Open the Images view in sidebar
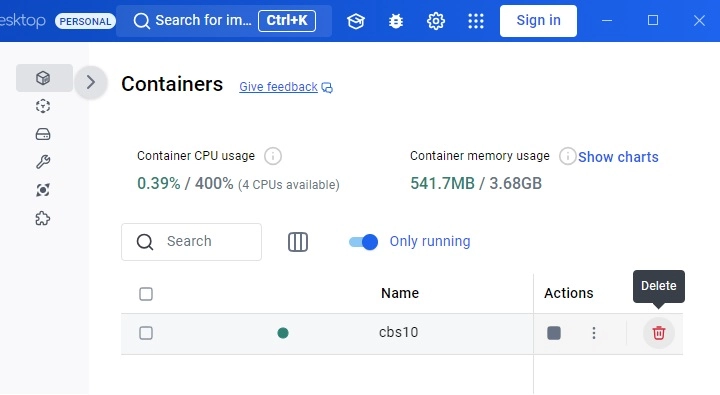 click(x=43, y=106)
